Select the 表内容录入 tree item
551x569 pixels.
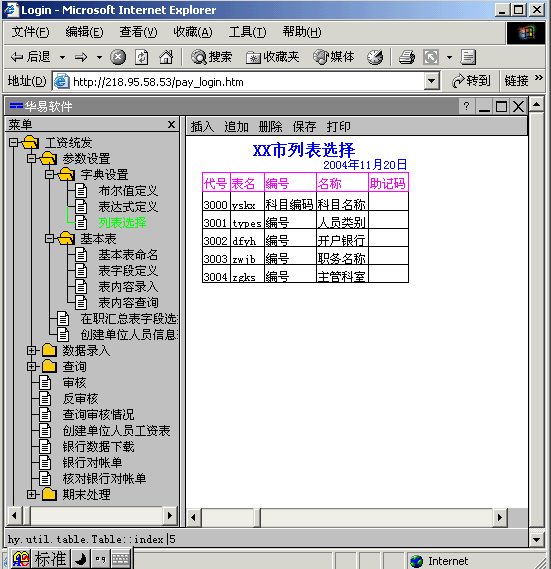[128, 287]
